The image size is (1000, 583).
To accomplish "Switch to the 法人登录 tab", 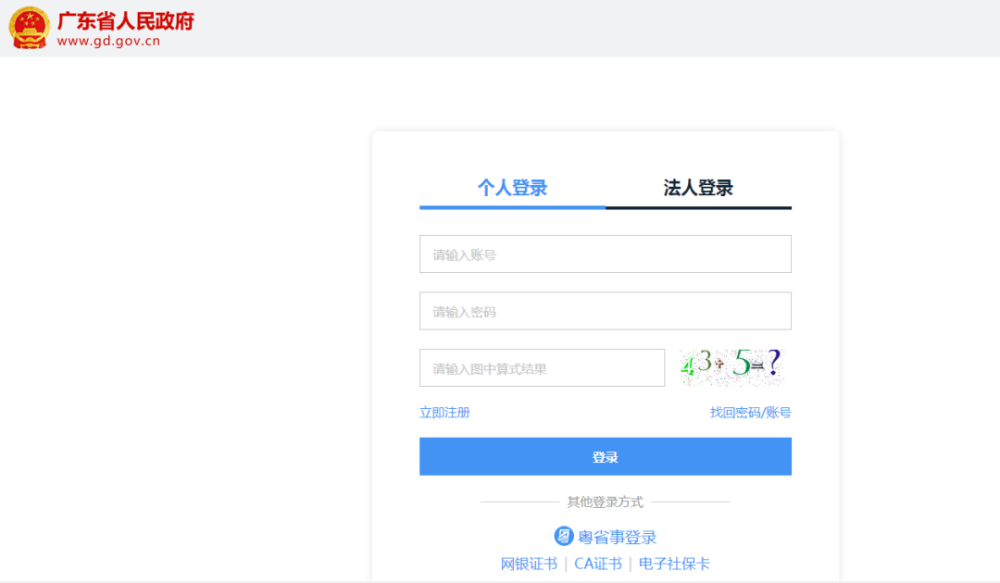I will [698, 188].
